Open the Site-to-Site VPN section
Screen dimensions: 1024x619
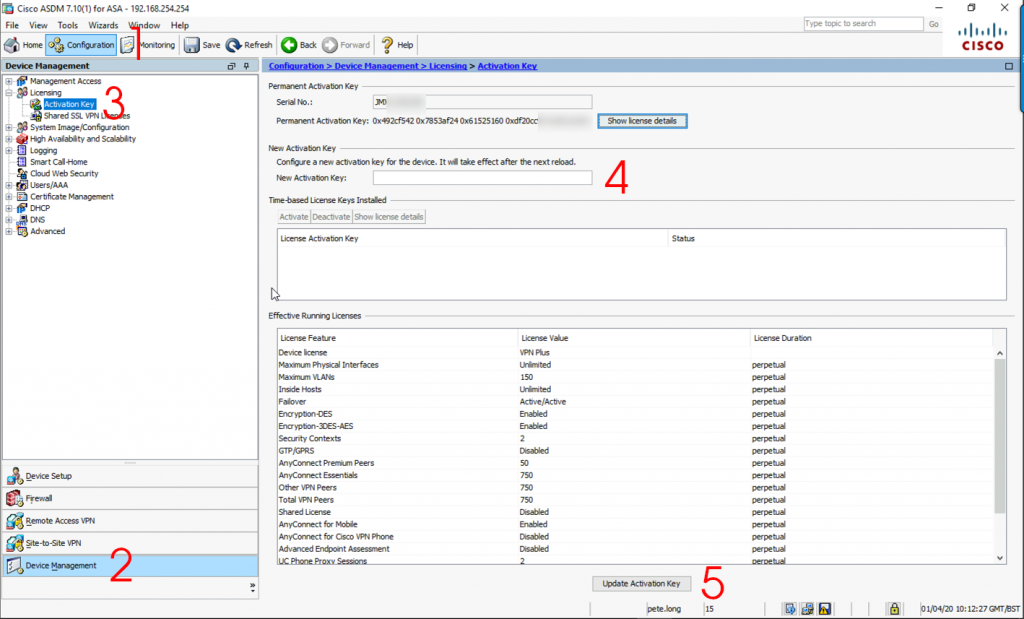130,543
